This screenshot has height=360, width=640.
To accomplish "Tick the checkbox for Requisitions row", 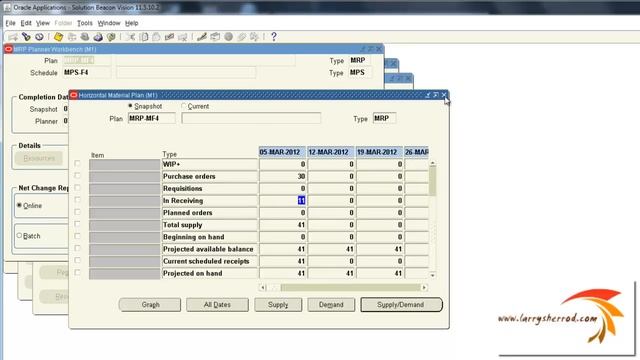I will click(77, 188).
